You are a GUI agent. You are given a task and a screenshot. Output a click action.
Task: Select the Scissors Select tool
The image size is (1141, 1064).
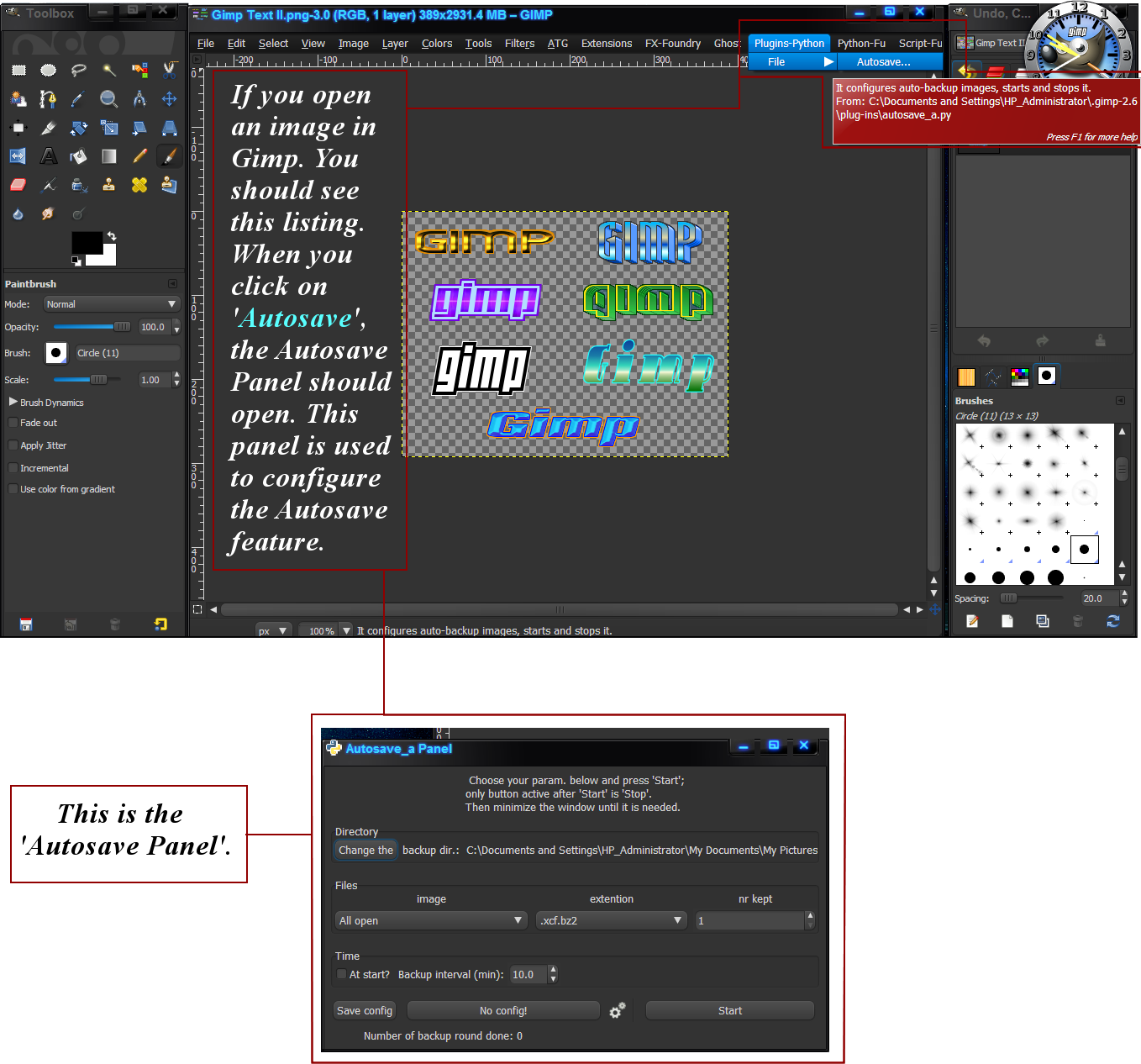[170, 71]
